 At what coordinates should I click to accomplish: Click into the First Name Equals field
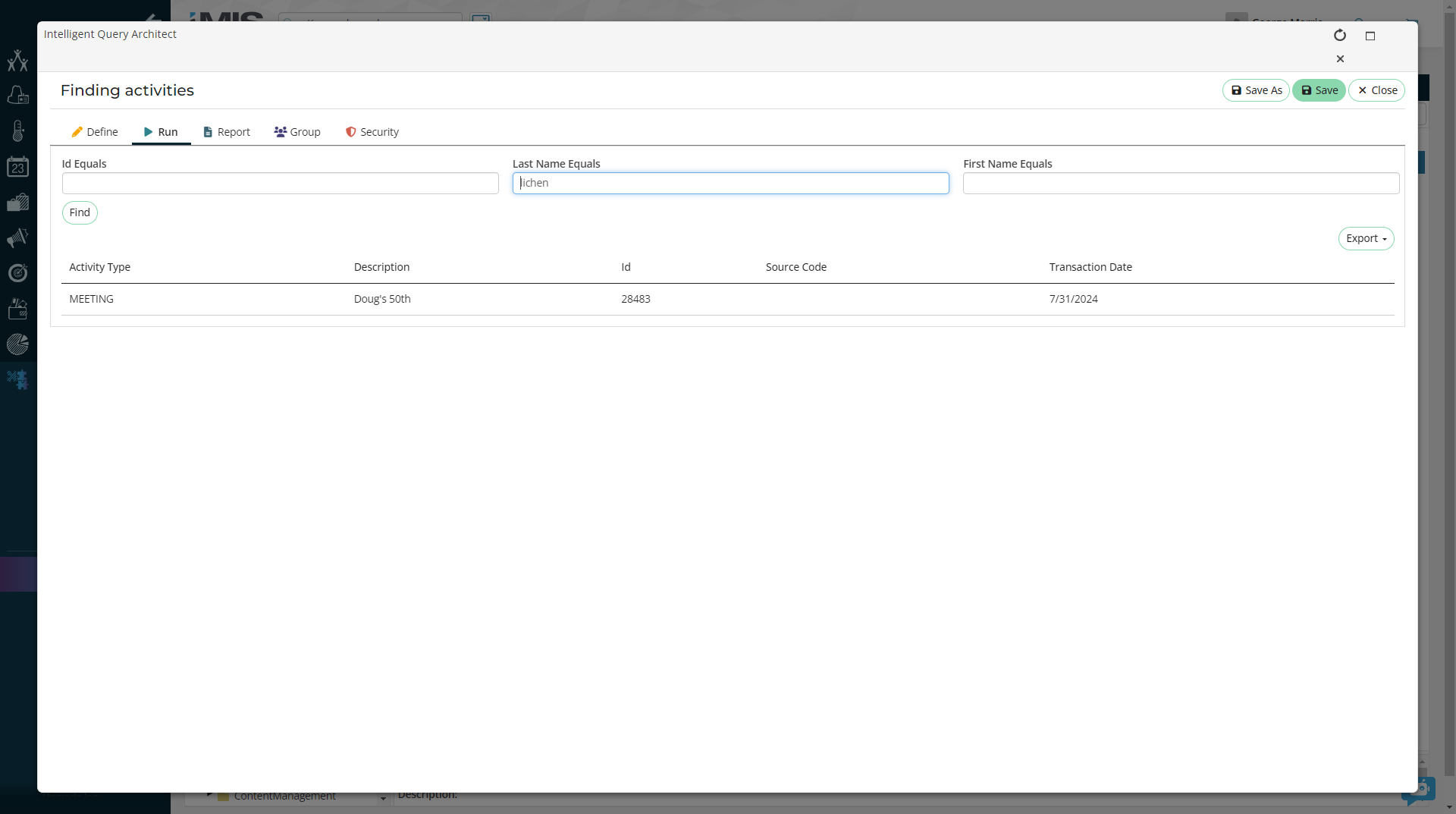click(x=1180, y=184)
